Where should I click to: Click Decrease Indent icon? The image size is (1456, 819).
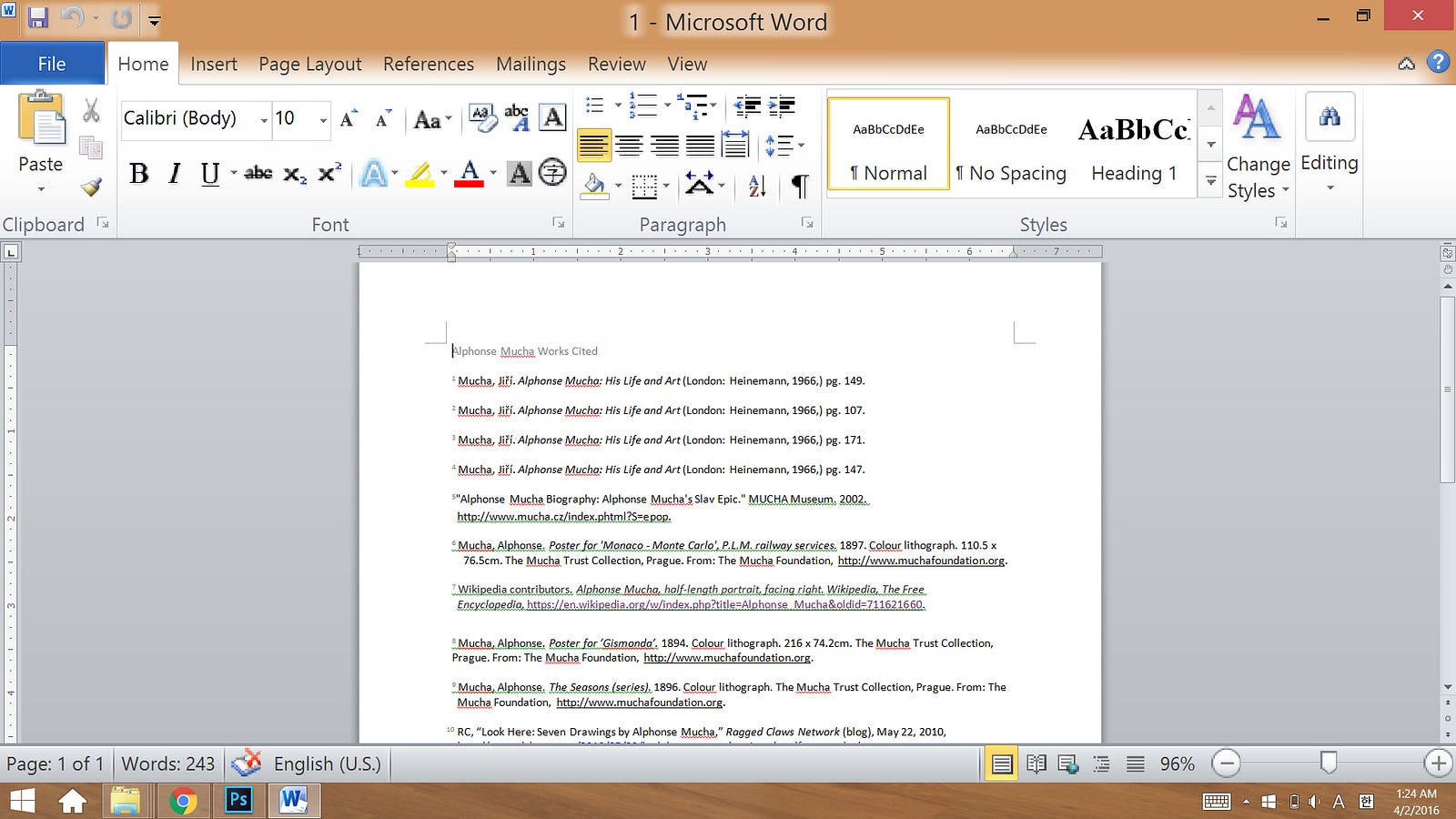point(747,106)
